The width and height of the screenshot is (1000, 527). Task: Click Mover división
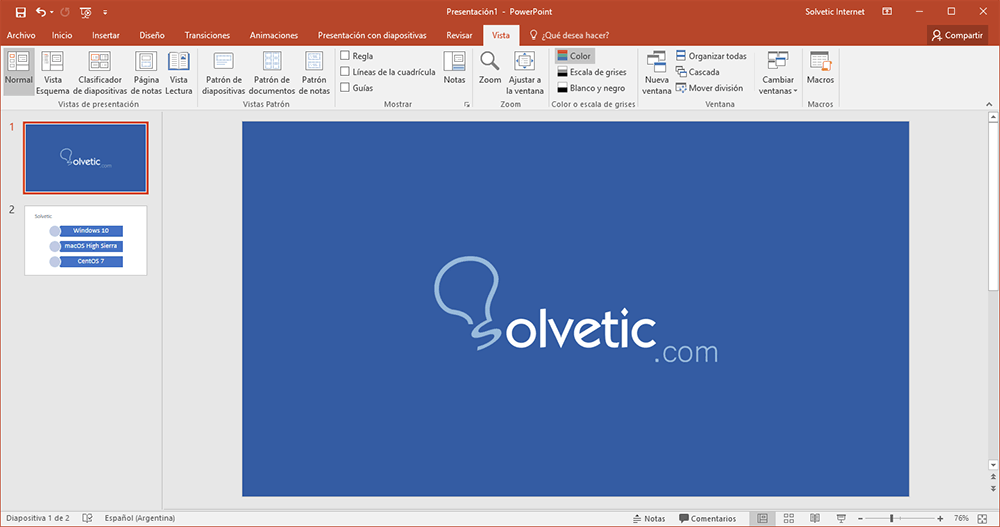709,88
